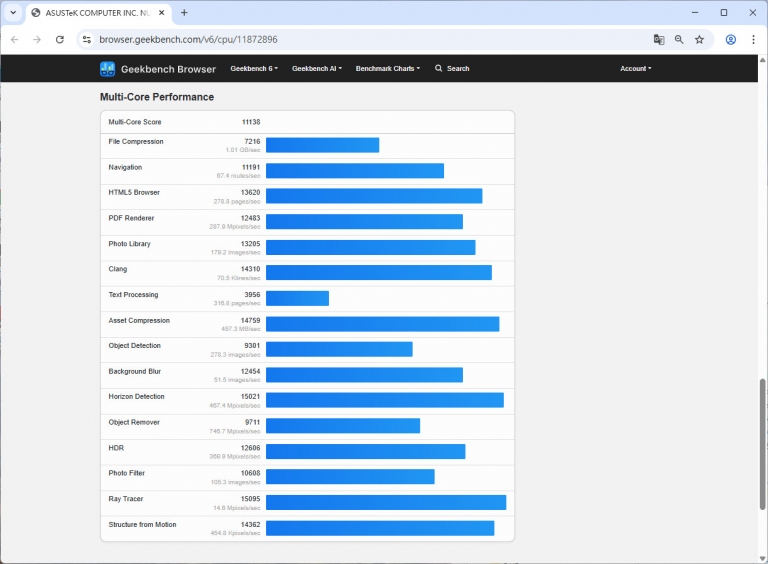Minimize the Chrome window

695,13
